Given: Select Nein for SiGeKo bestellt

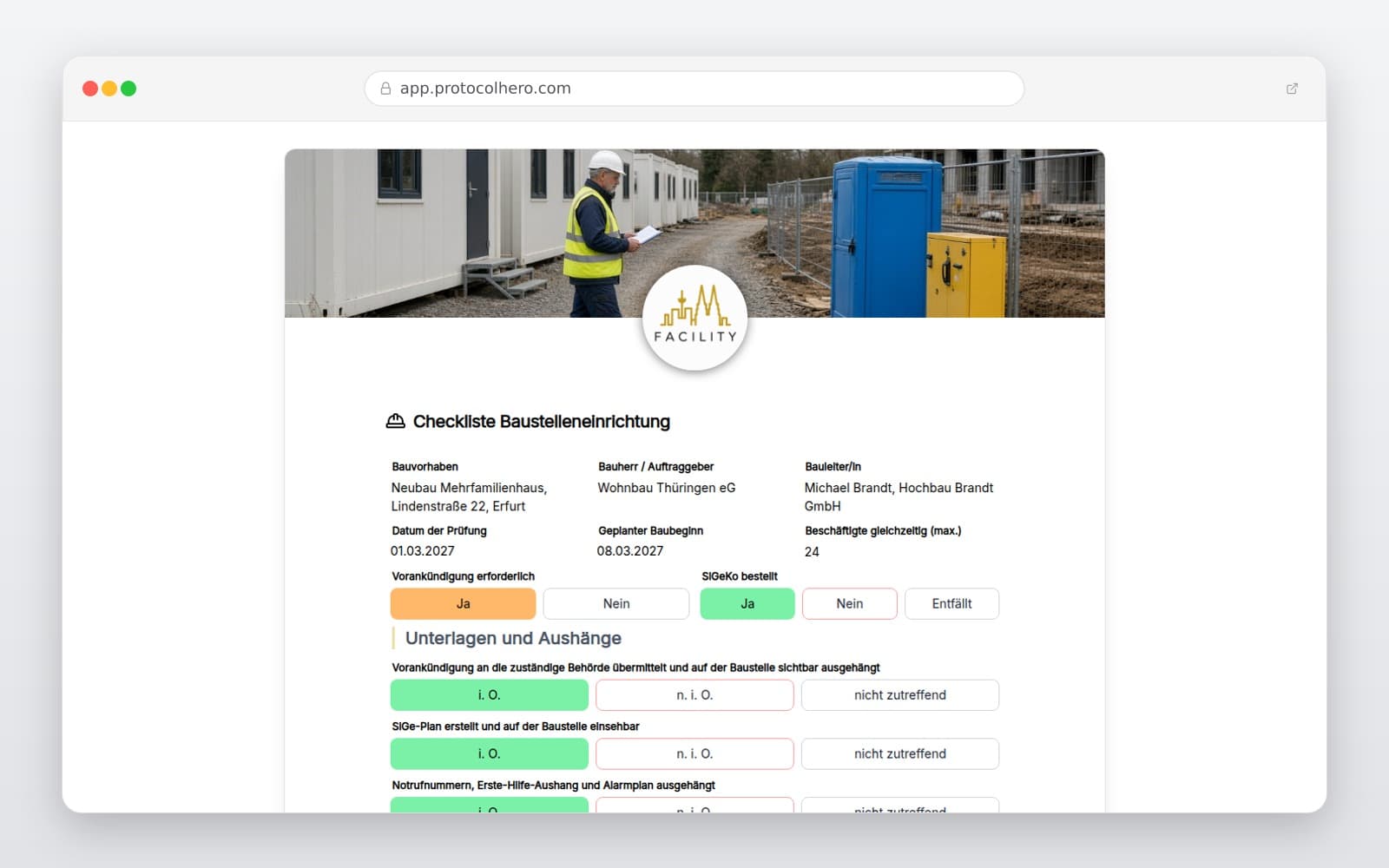Looking at the screenshot, I should [x=850, y=603].
